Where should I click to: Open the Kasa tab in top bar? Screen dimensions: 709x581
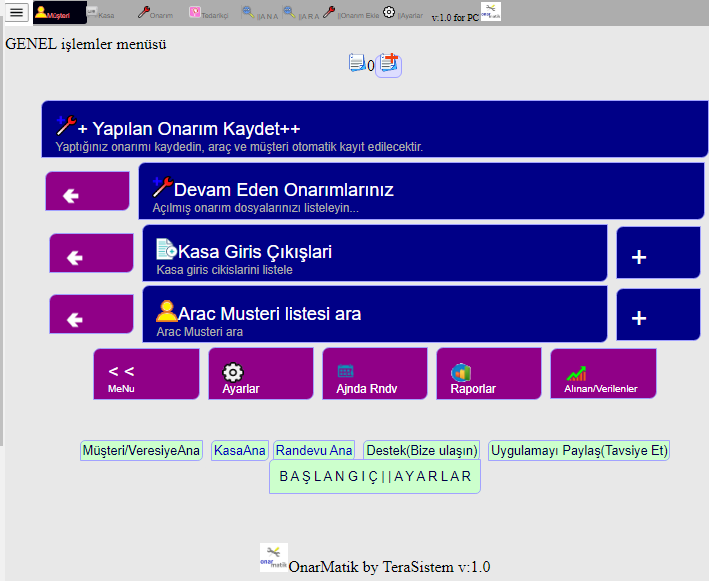[x=100, y=13]
